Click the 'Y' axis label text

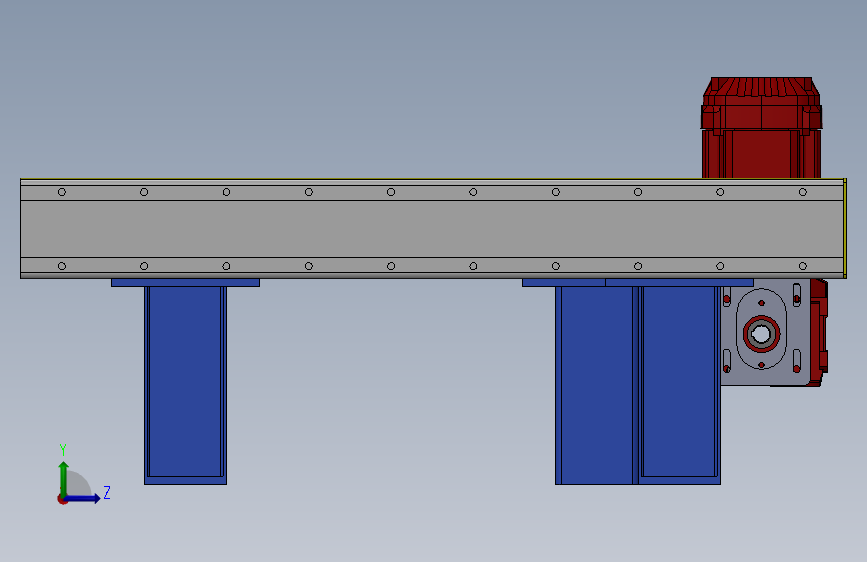click(x=63, y=450)
